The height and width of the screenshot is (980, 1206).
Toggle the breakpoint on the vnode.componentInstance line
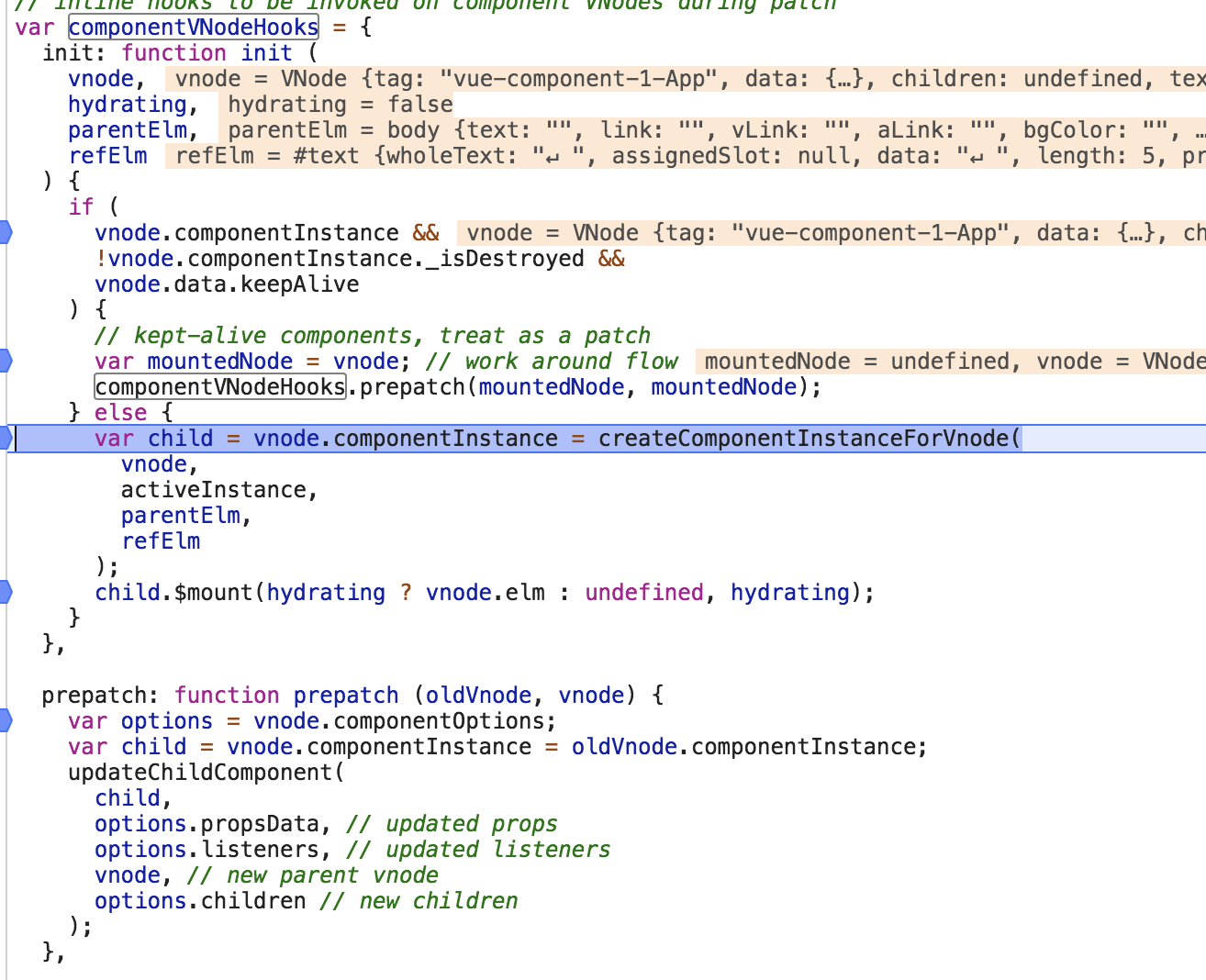tap(6, 232)
